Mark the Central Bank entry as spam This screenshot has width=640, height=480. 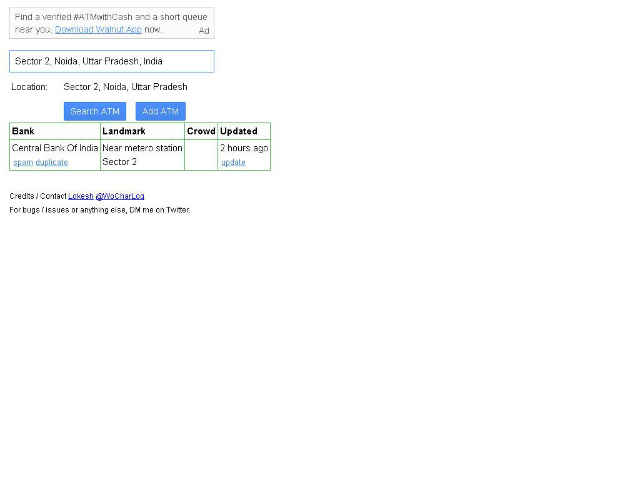[x=23, y=162]
